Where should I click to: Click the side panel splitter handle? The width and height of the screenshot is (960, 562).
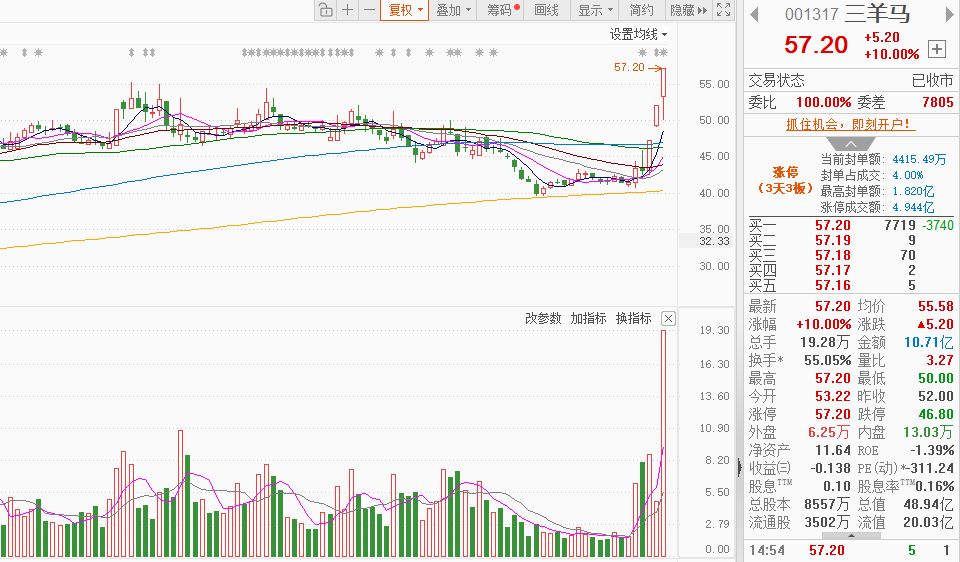pyautogui.click(x=740, y=468)
